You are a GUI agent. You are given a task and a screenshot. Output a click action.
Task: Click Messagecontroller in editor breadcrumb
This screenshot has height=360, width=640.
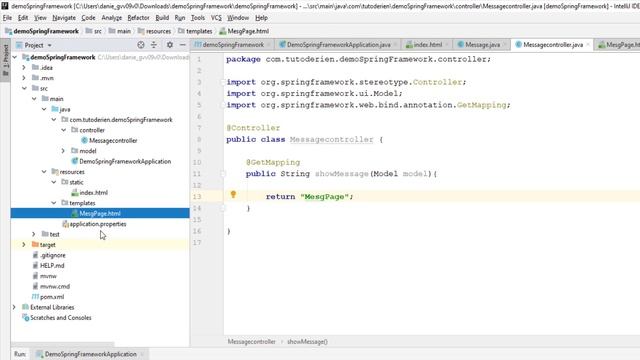[x=251, y=342]
